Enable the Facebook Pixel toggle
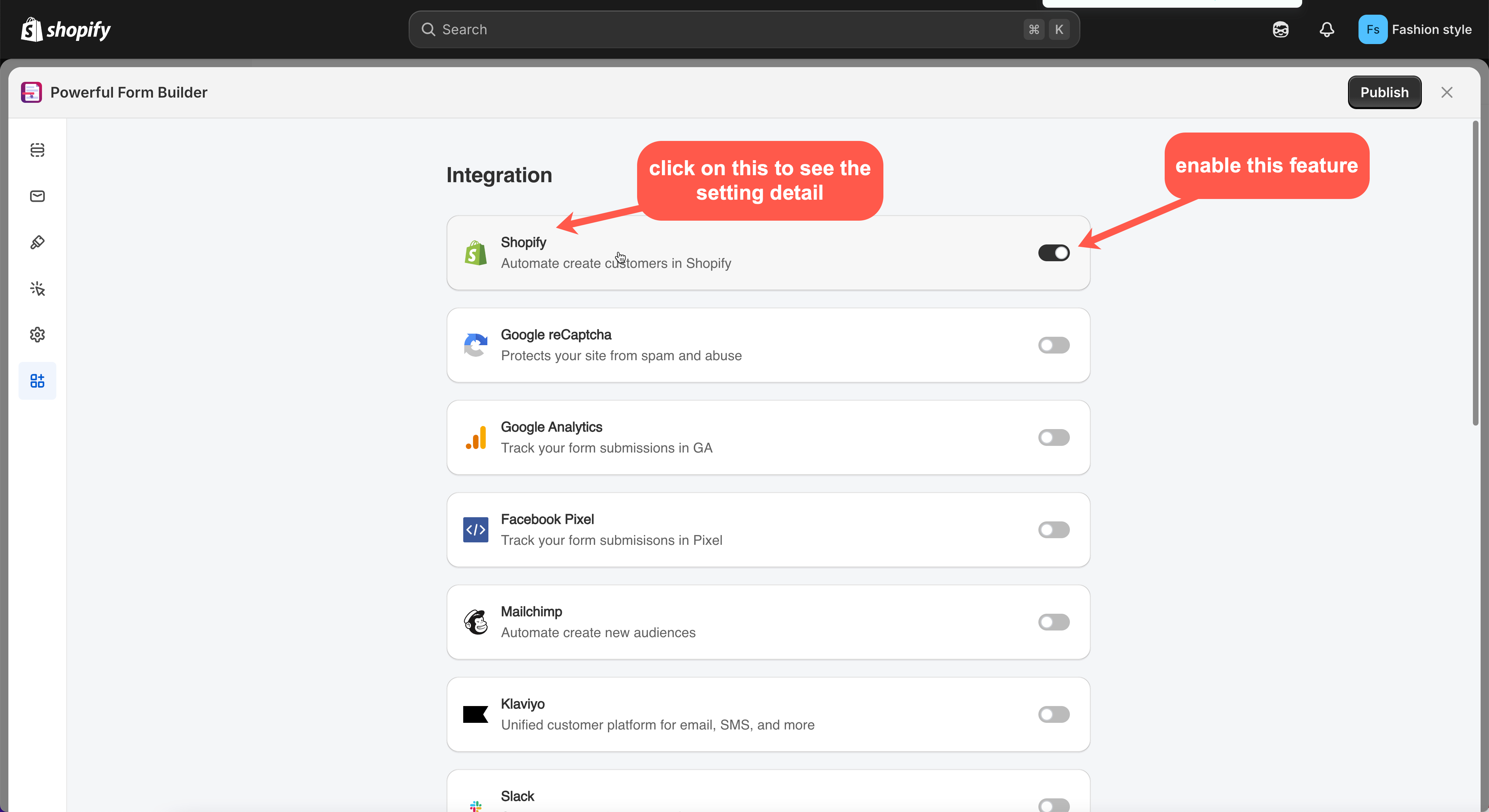The height and width of the screenshot is (812, 1489). tap(1053, 530)
